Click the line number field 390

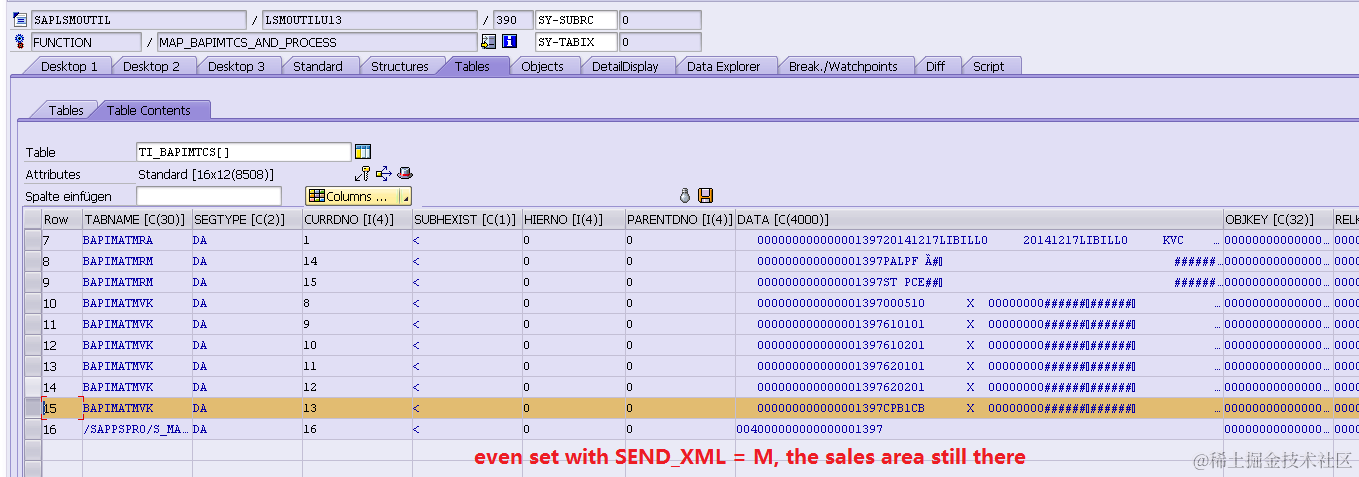pyautogui.click(x=513, y=20)
